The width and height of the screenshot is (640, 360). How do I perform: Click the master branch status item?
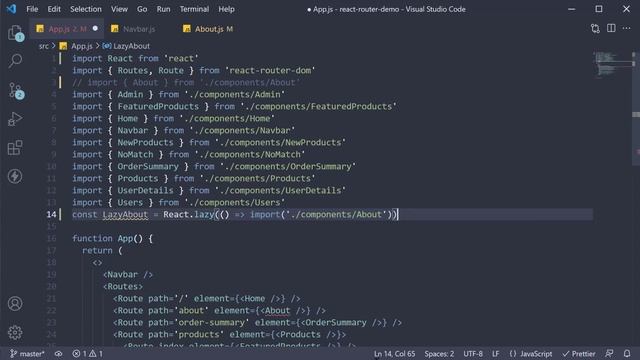click(27, 353)
